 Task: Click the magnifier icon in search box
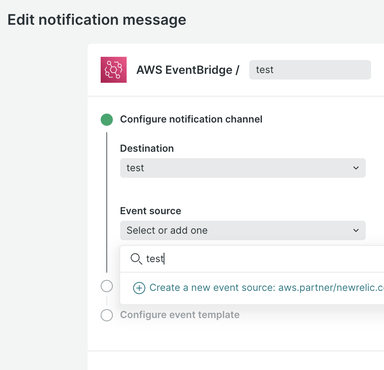(x=136, y=259)
